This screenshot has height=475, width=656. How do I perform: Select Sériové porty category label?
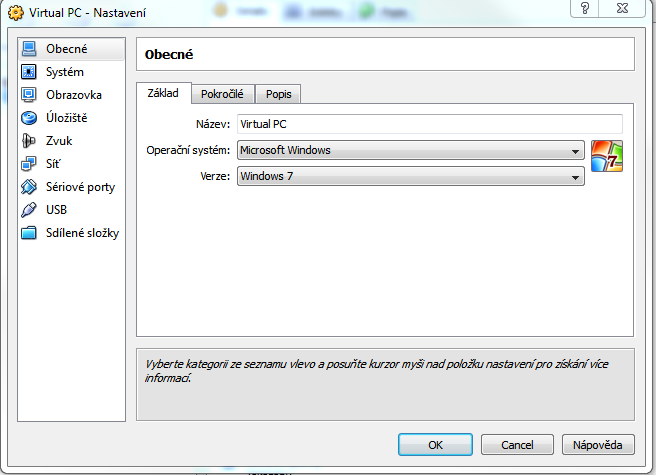(x=80, y=187)
